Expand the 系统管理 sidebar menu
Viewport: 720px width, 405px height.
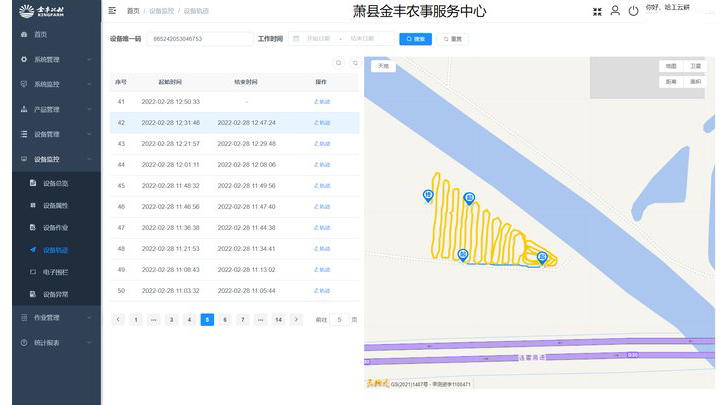pyautogui.click(x=50, y=59)
